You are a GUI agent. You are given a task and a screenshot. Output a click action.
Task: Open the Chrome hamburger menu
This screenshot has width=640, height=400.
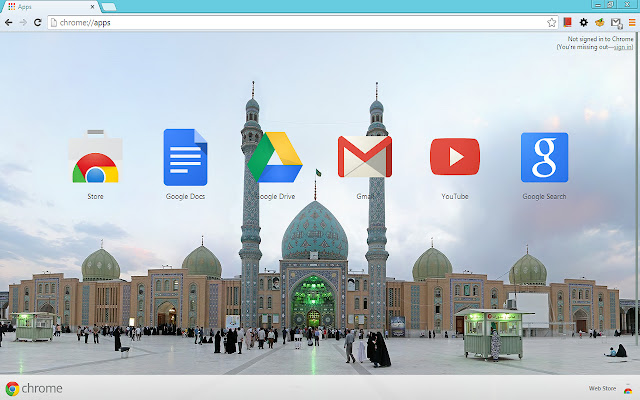coord(630,21)
